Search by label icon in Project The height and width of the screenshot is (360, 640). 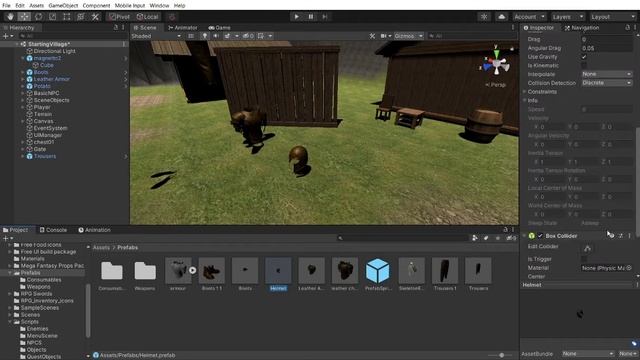coord(486,238)
